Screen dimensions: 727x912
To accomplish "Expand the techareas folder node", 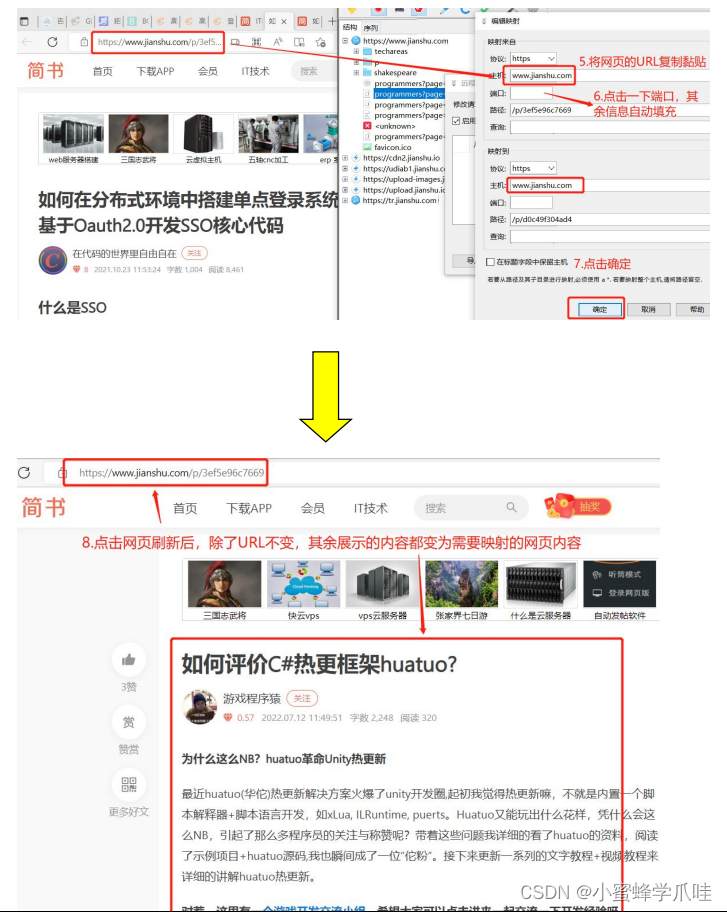I will click(x=356, y=51).
